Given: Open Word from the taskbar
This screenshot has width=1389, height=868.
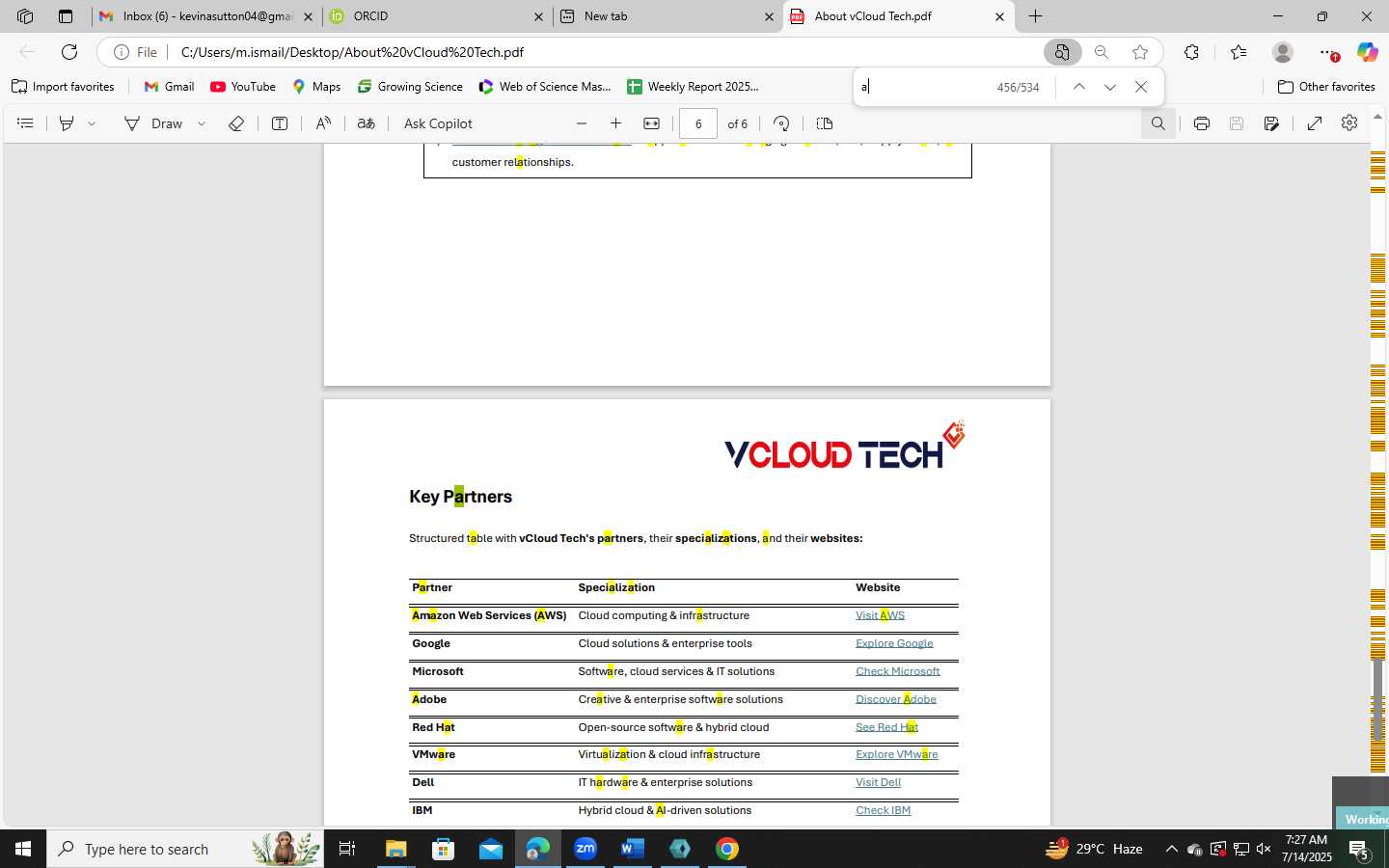Looking at the screenshot, I should 633,849.
